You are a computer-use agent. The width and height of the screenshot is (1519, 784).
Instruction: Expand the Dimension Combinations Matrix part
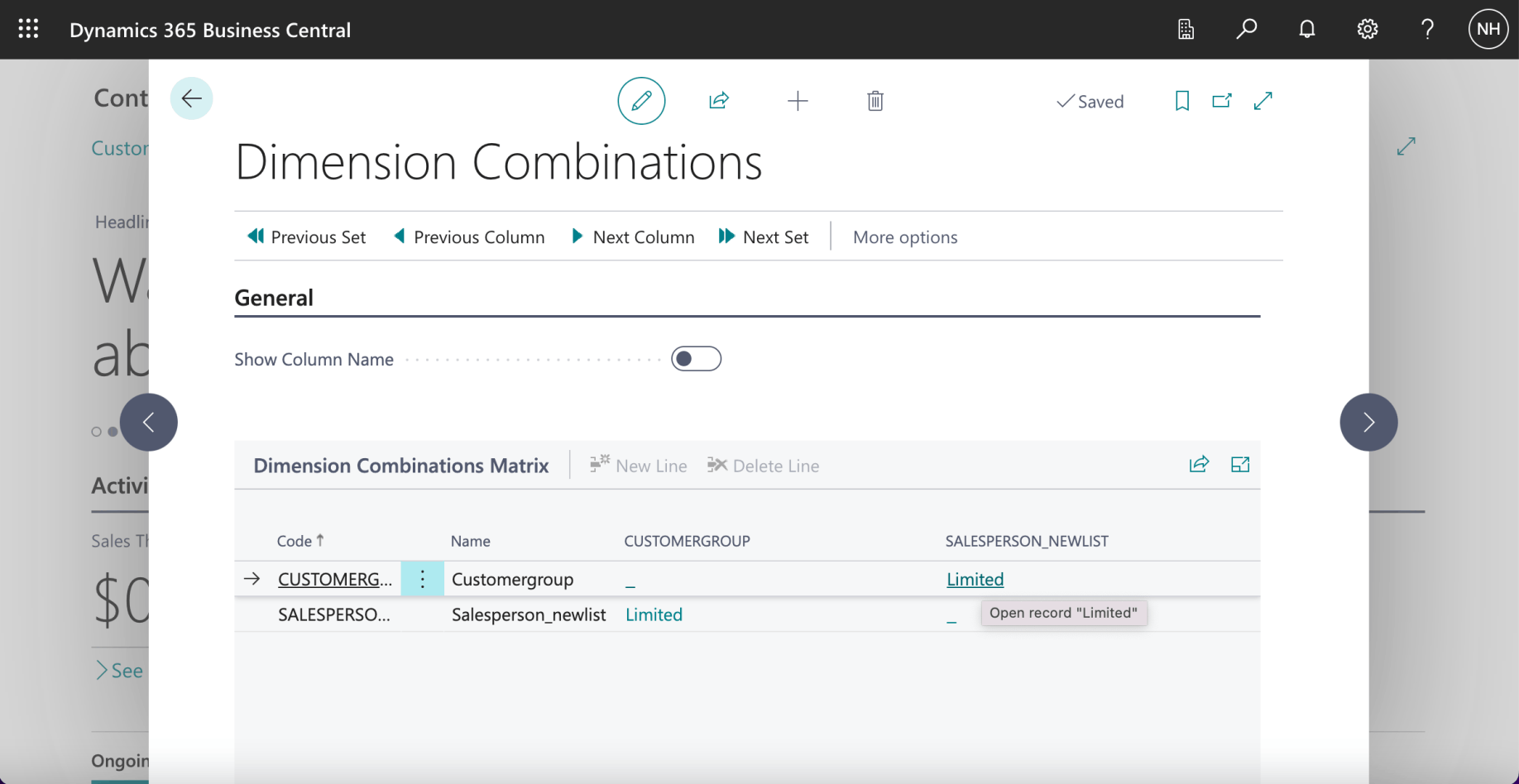1240,465
